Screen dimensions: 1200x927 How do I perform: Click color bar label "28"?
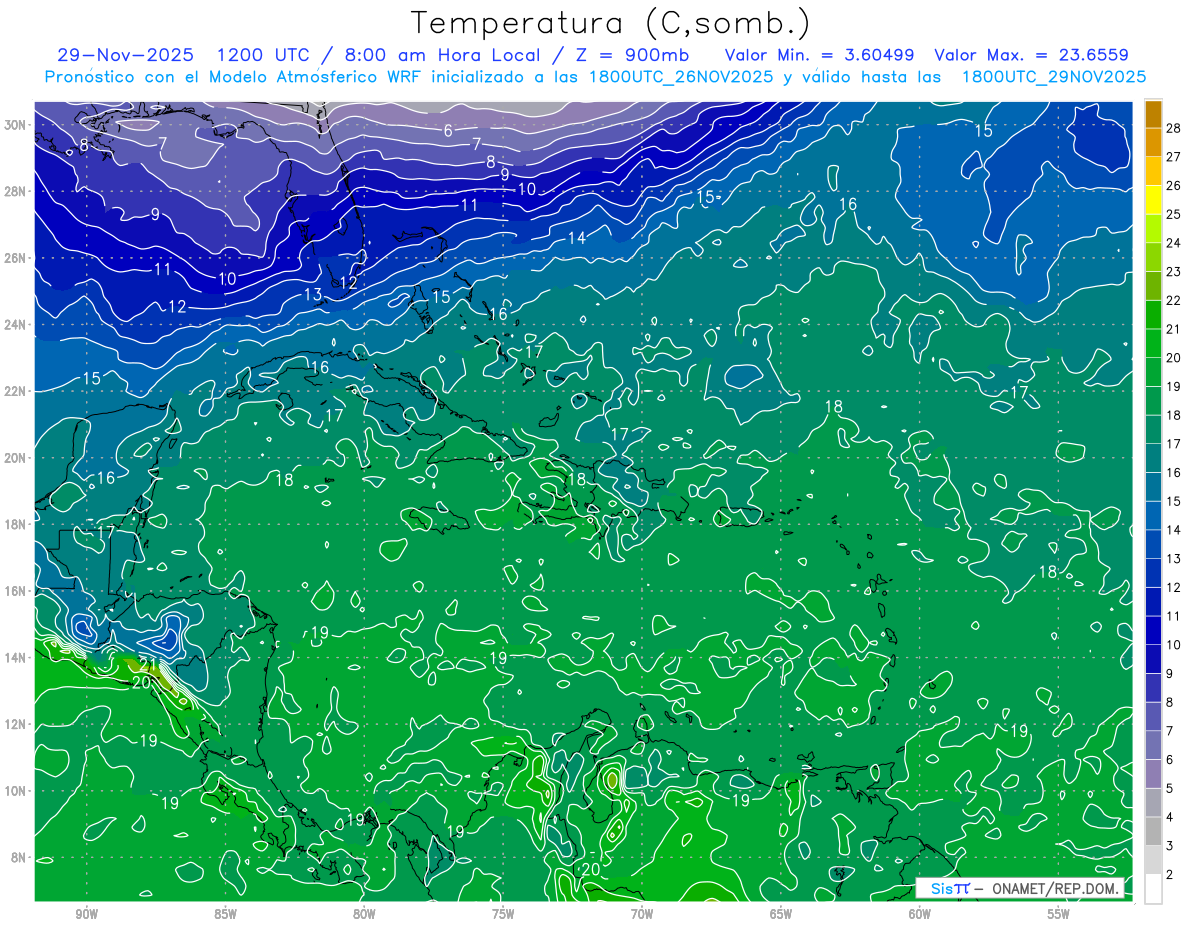1174,128
